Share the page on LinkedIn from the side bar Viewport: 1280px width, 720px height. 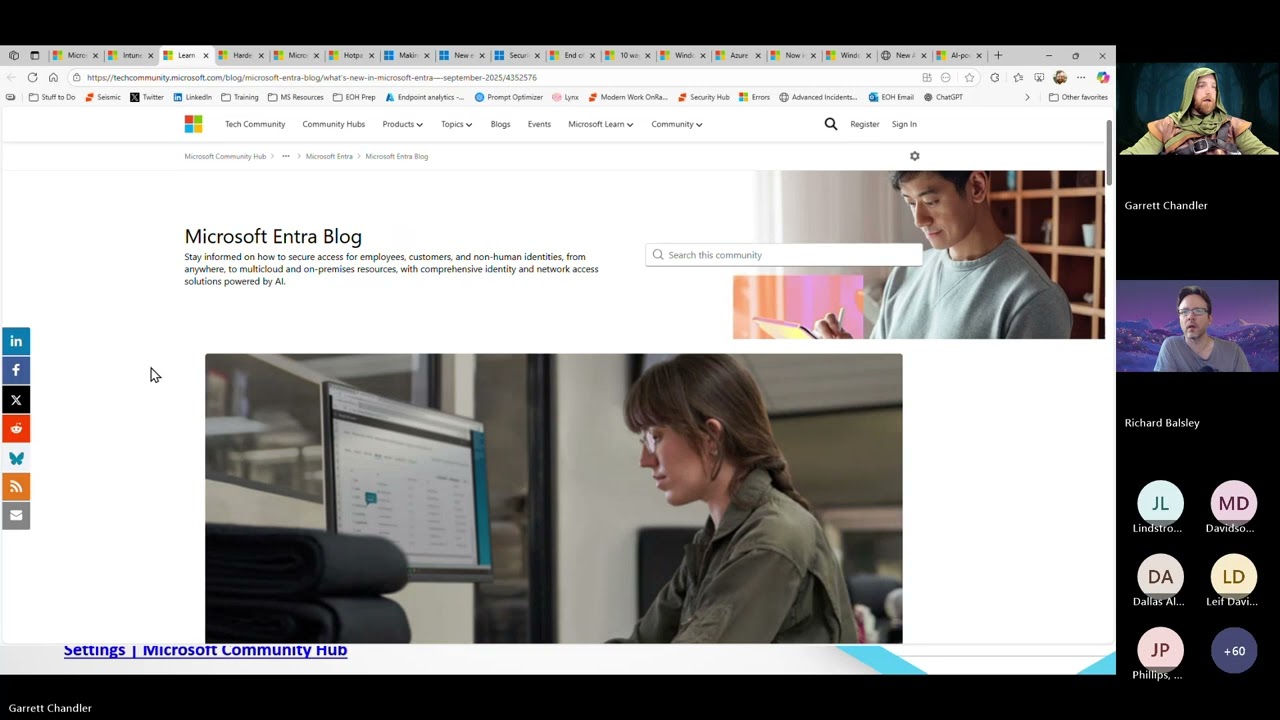click(16, 341)
